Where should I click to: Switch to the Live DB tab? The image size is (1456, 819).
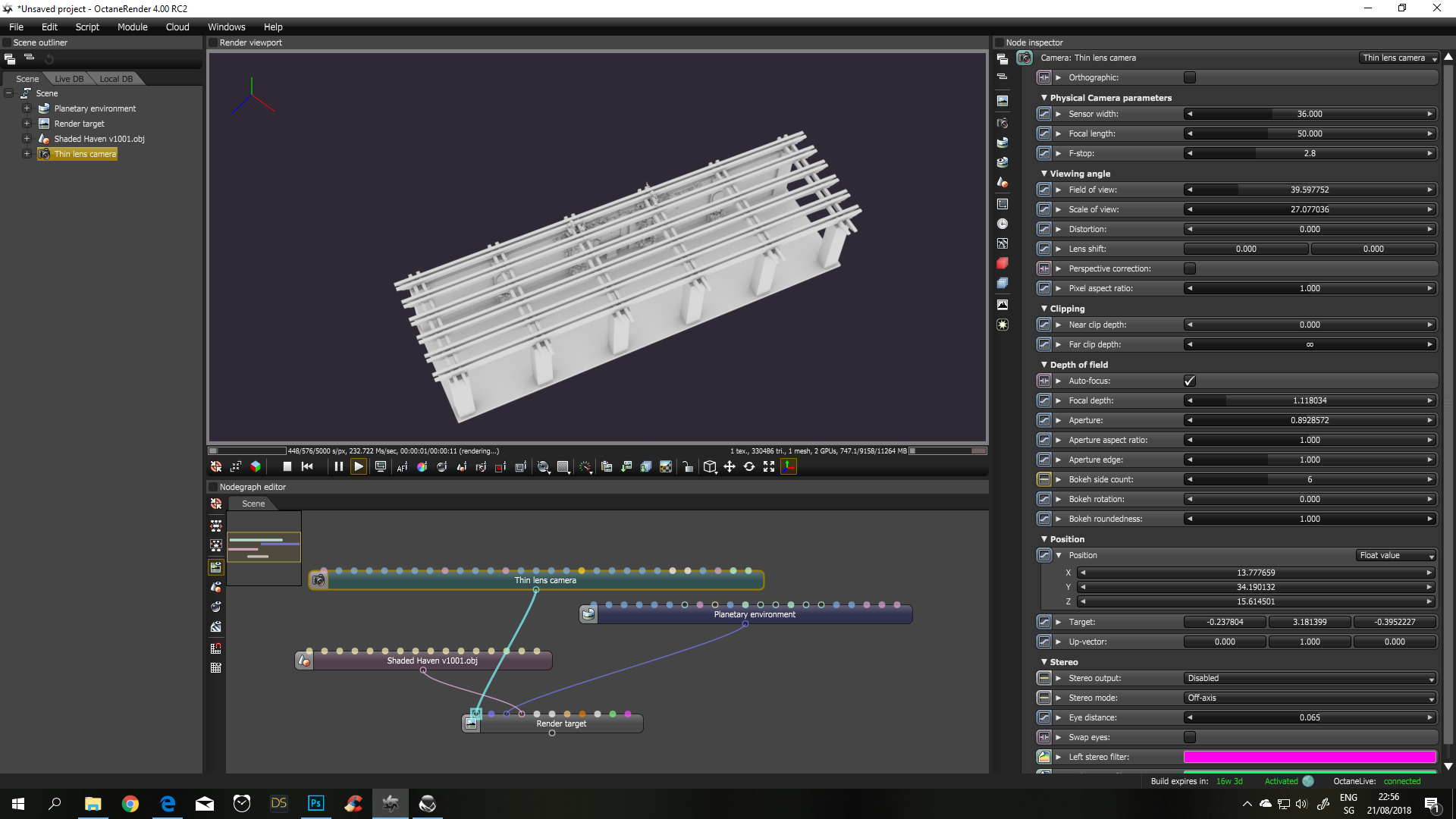pyautogui.click(x=69, y=79)
